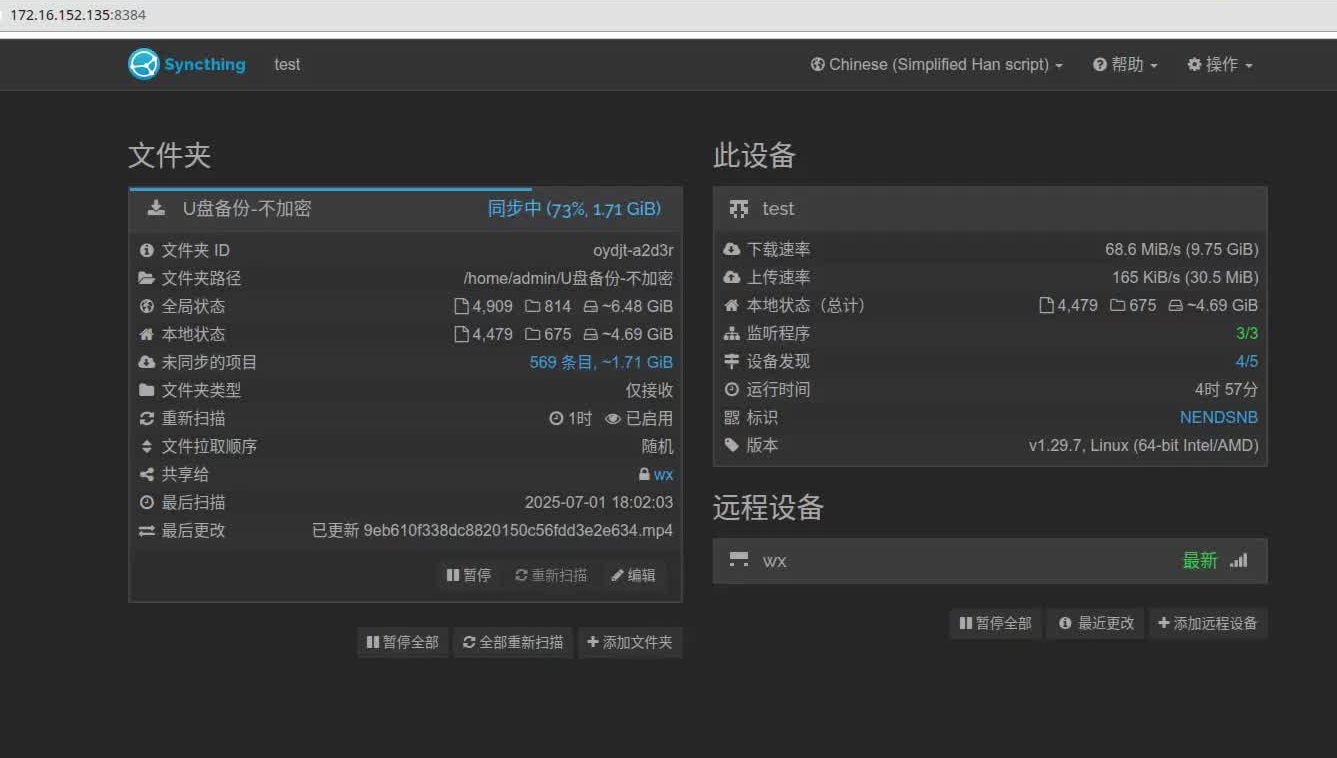Click the QR code icon next to 标识
This screenshot has height=758, width=1337.
(732, 417)
